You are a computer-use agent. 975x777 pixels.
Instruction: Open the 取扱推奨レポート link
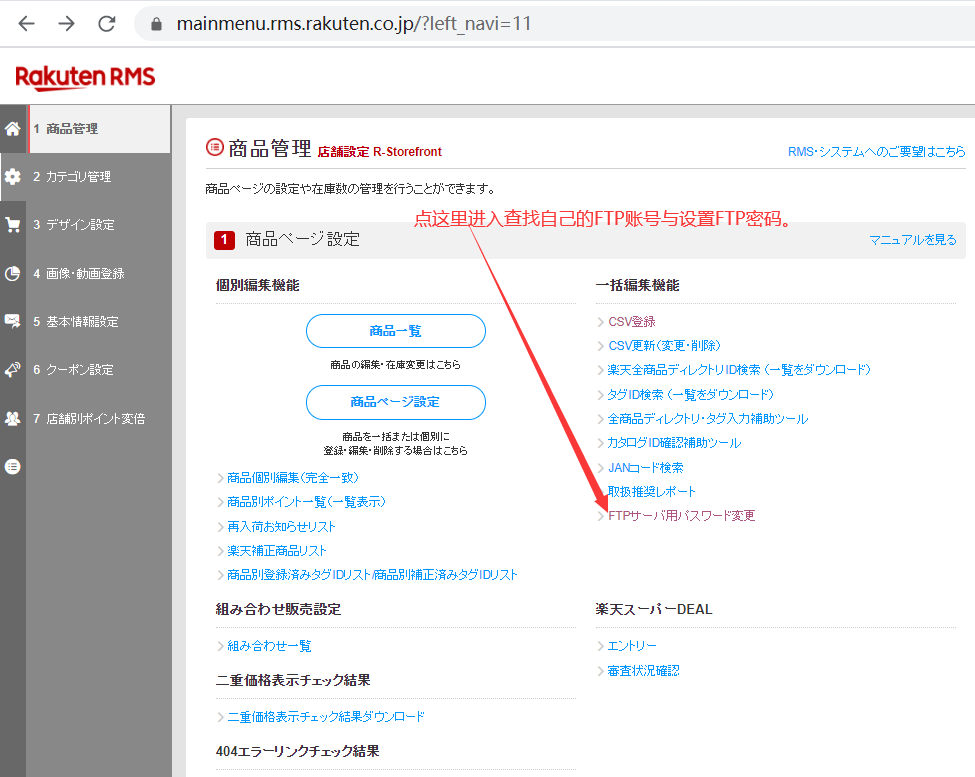point(652,492)
